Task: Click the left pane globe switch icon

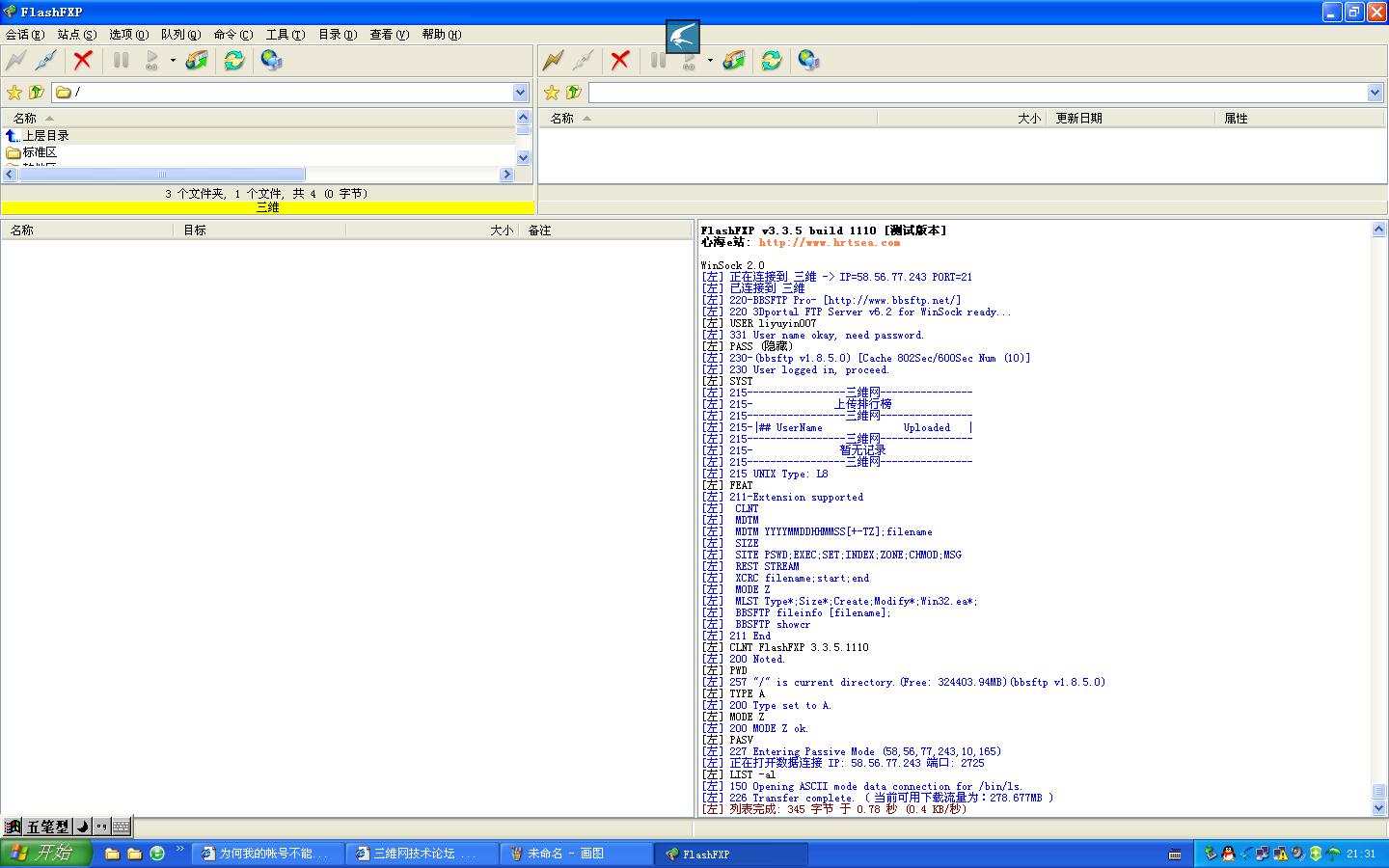Action: tap(272, 61)
